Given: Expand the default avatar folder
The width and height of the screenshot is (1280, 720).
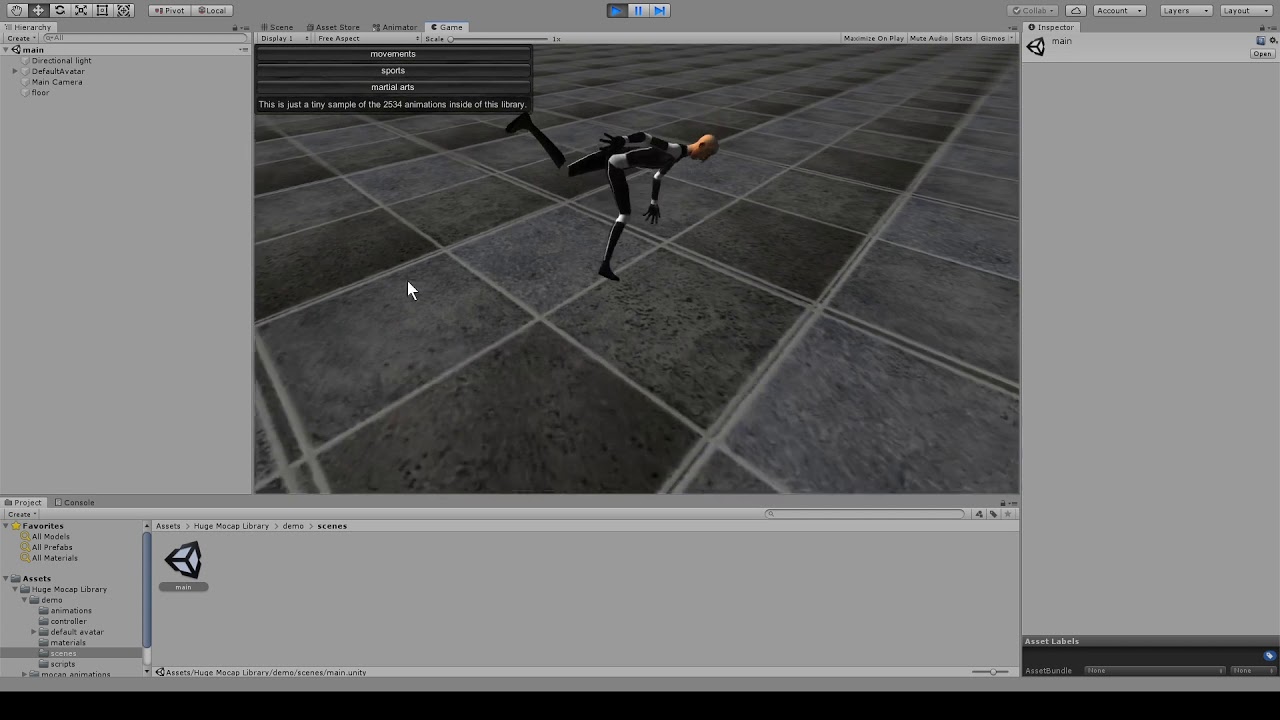Looking at the screenshot, I should click(33, 632).
